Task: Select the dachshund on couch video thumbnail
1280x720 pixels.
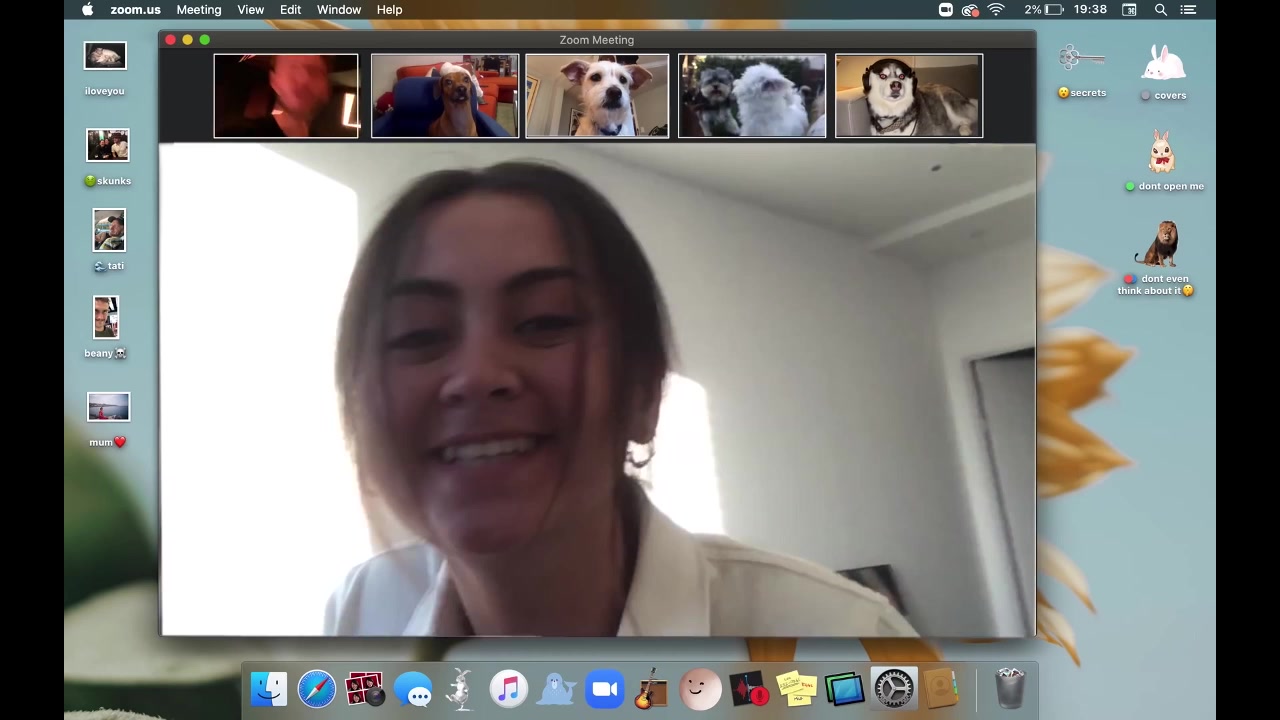Action: point(445,96)
